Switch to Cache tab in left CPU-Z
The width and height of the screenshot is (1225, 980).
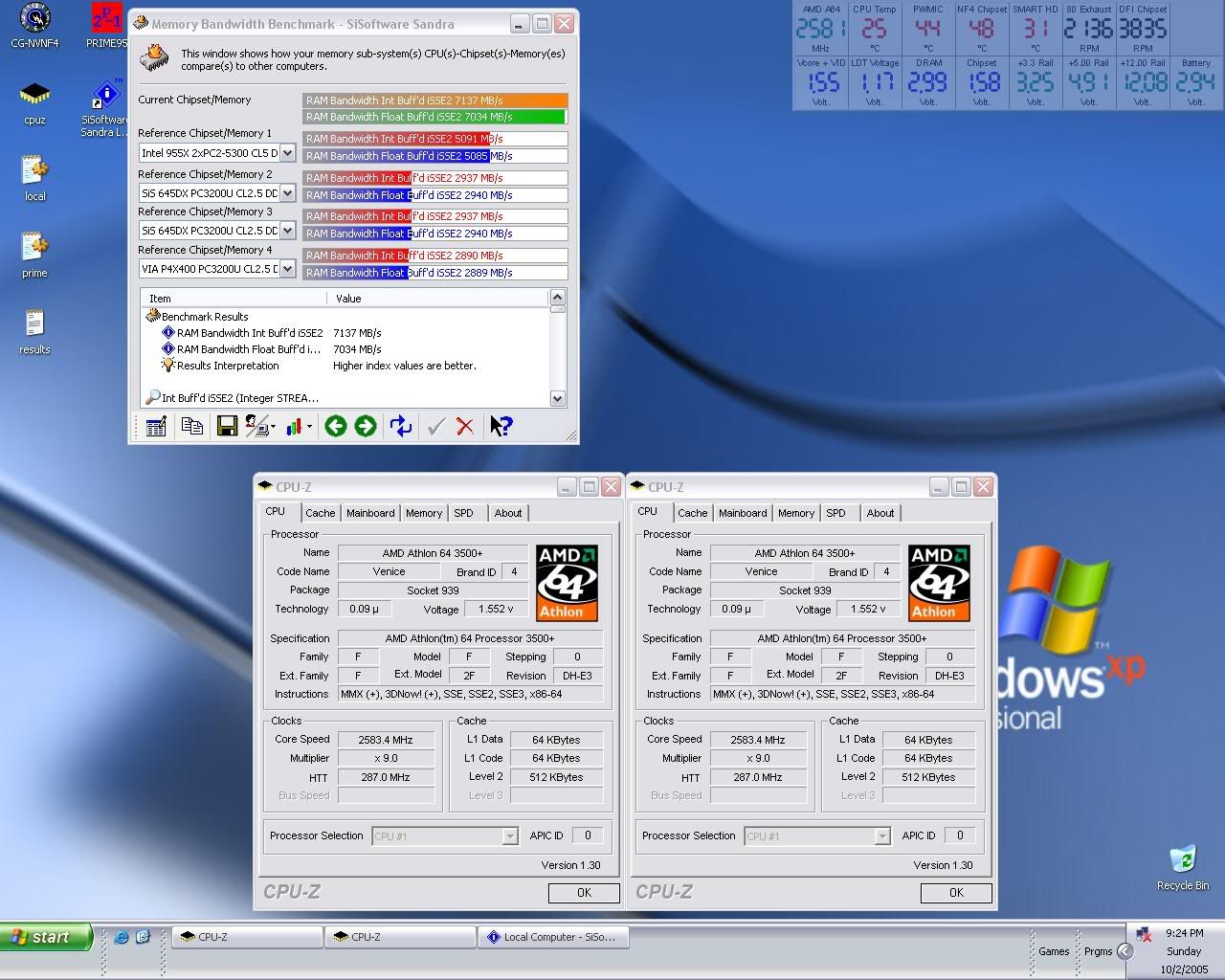point(320,513)
